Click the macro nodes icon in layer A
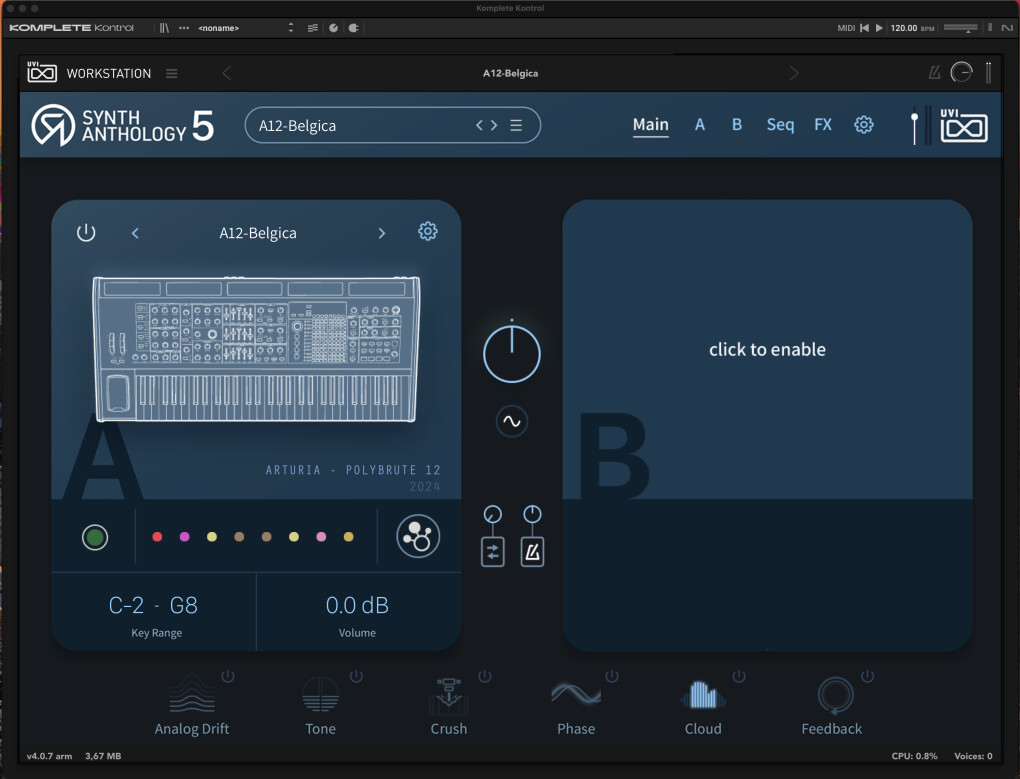1020x779 pixels. 418,536
